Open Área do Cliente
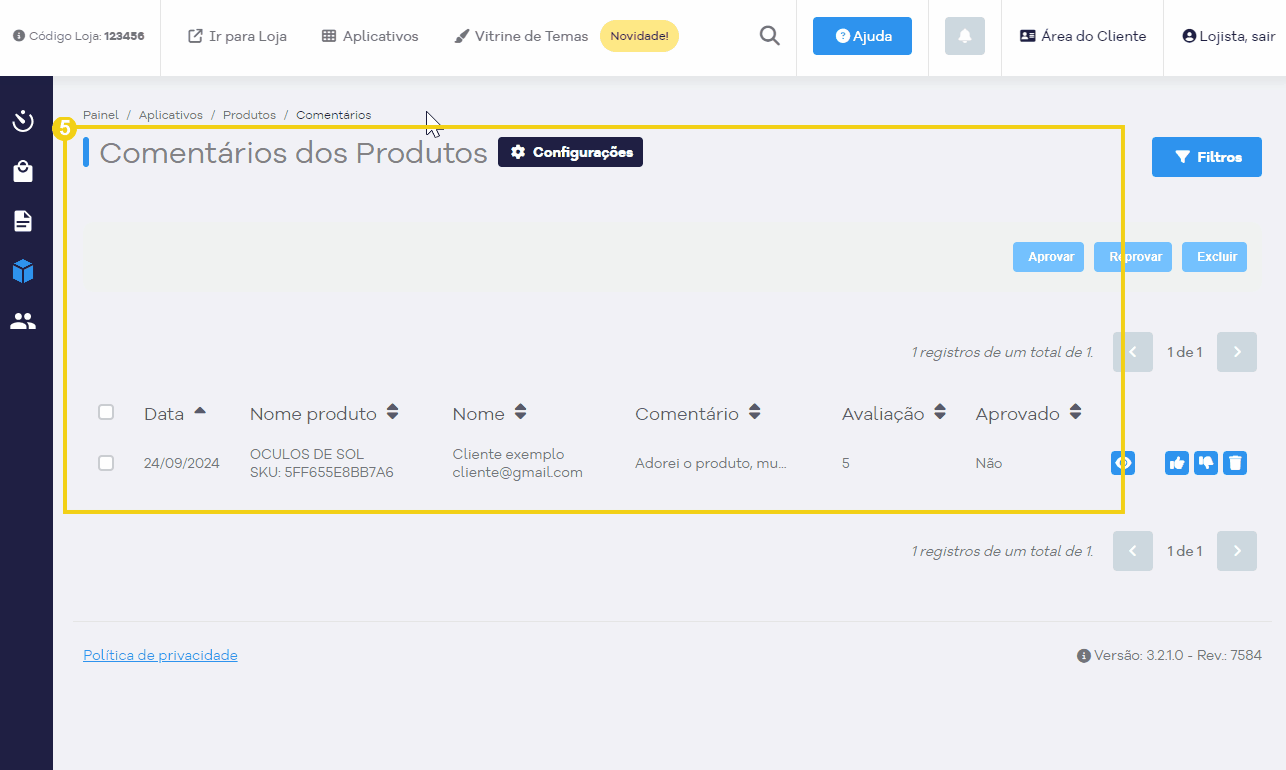 point(1083,36)
